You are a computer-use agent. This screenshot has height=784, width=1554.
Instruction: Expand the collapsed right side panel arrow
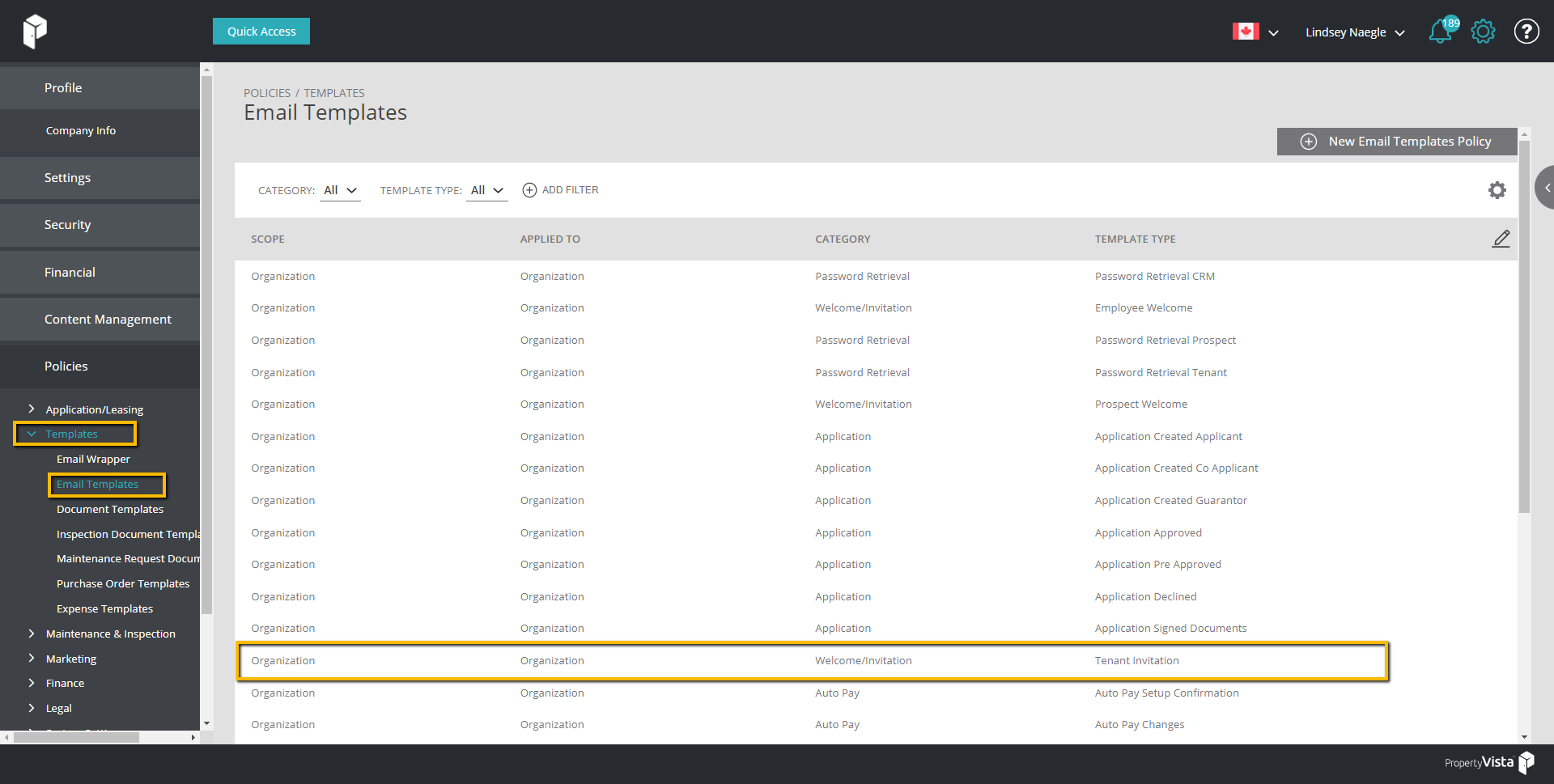pos(1546,188)
